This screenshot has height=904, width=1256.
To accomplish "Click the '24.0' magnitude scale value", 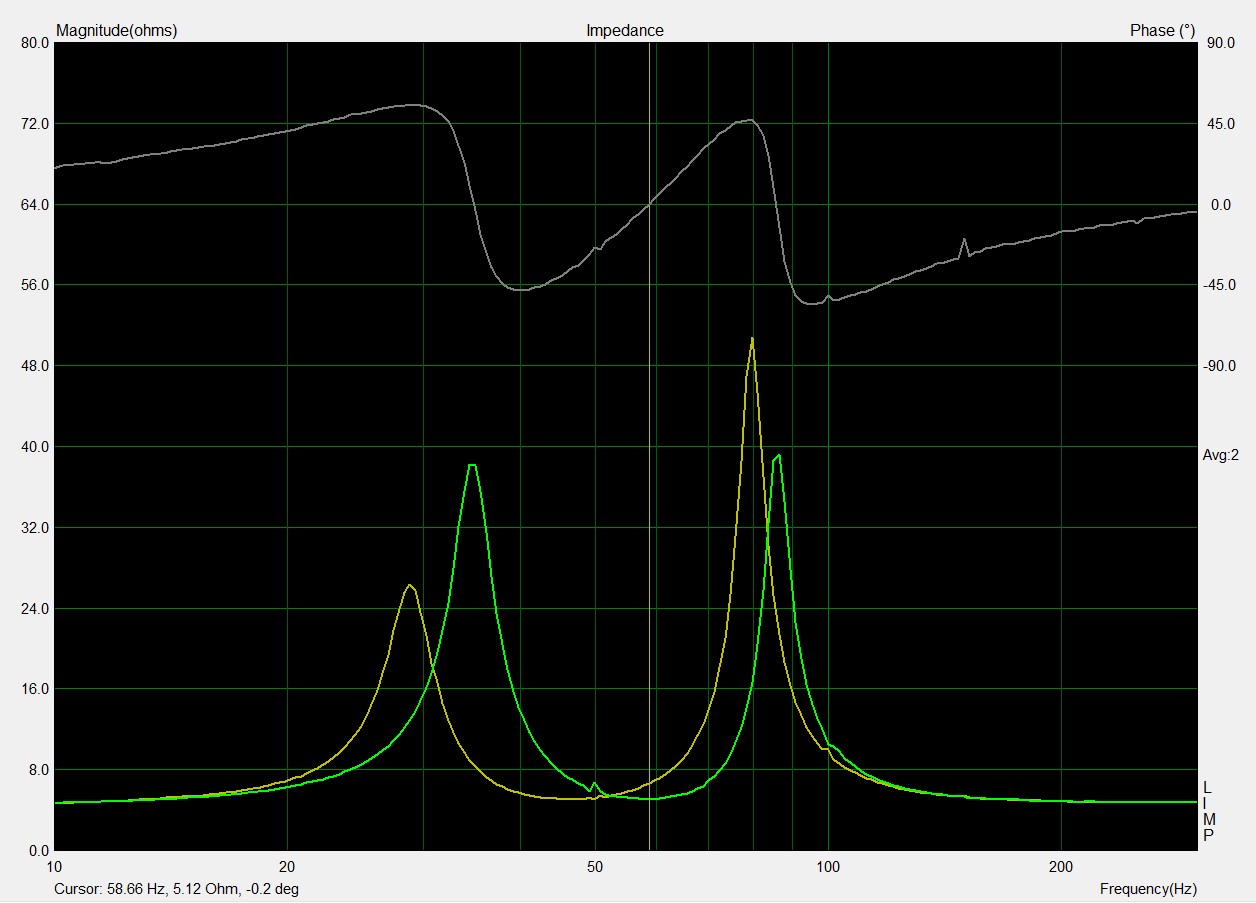I will coord(34,609).
